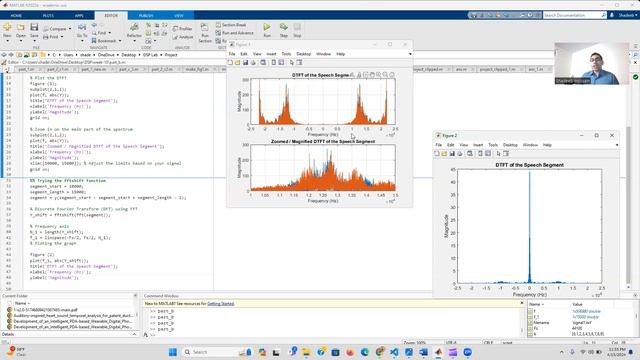Click Profiler in the Analyze group

[182, 29]
